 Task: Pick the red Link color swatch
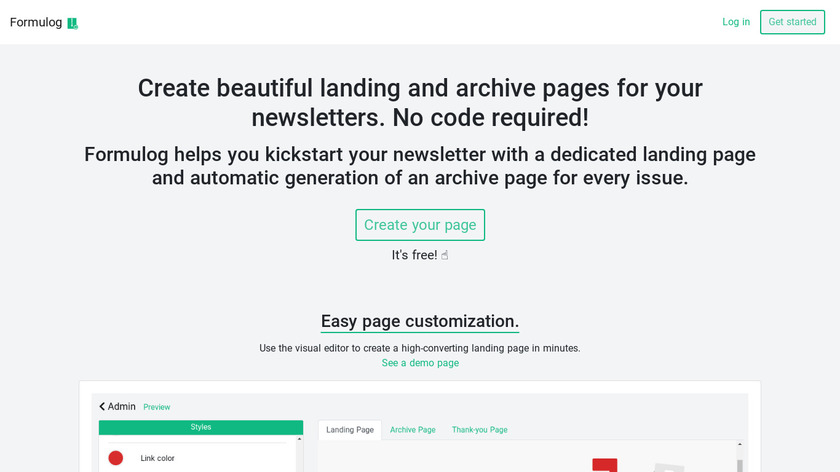(116, 458)
